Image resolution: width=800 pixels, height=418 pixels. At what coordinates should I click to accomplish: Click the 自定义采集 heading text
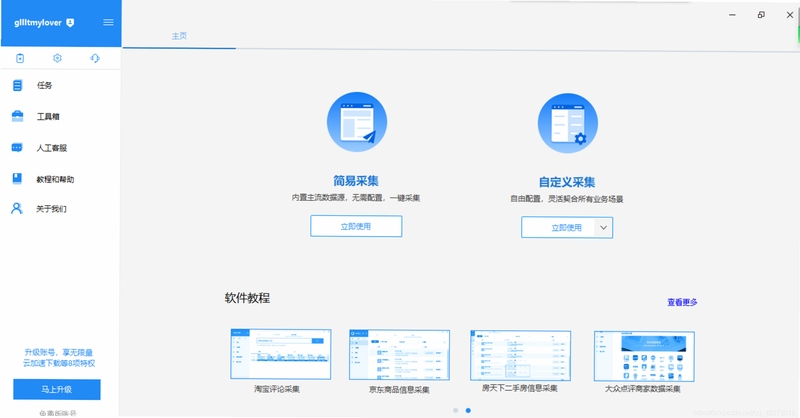(x=567, y=182)
